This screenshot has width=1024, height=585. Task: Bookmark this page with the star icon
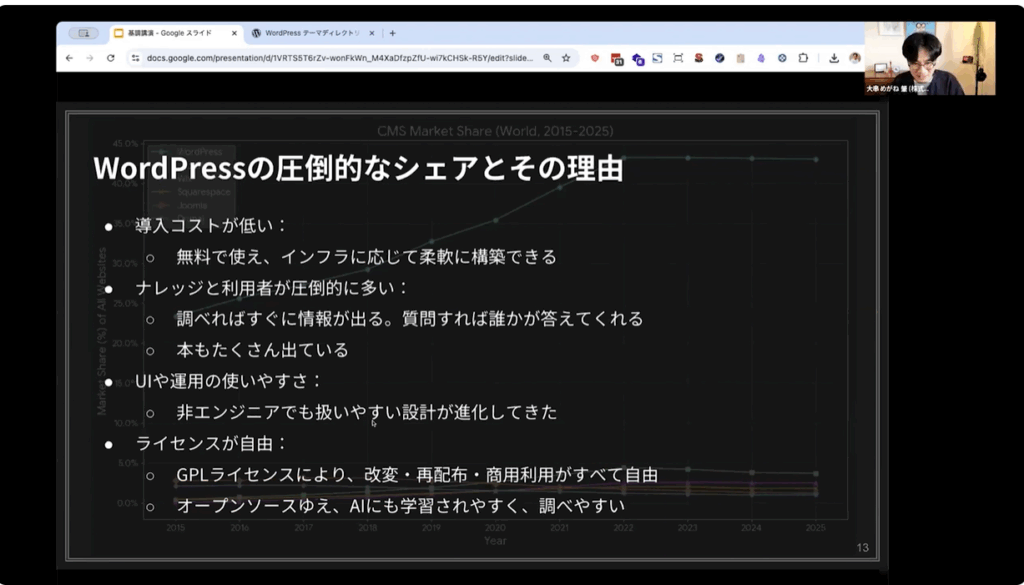[566, 58]
